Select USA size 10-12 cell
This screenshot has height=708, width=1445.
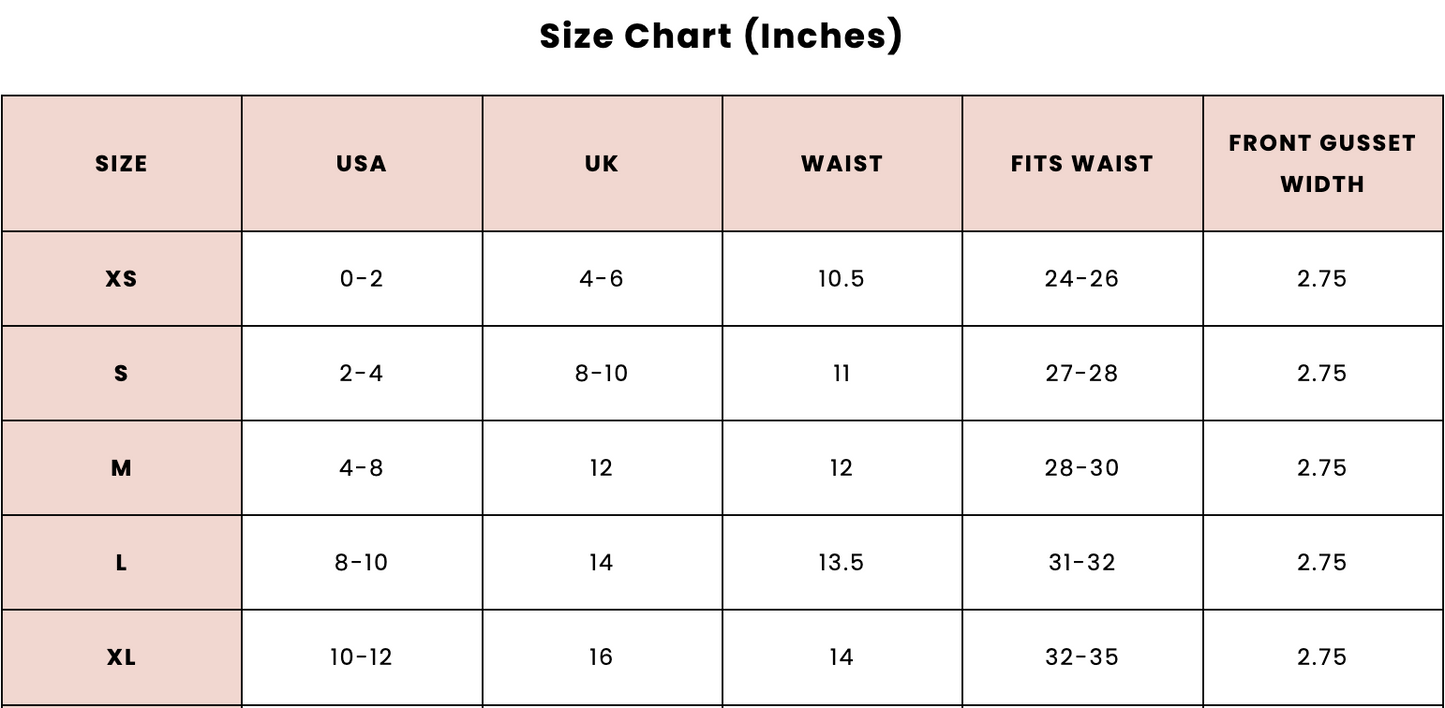[361, 657]
